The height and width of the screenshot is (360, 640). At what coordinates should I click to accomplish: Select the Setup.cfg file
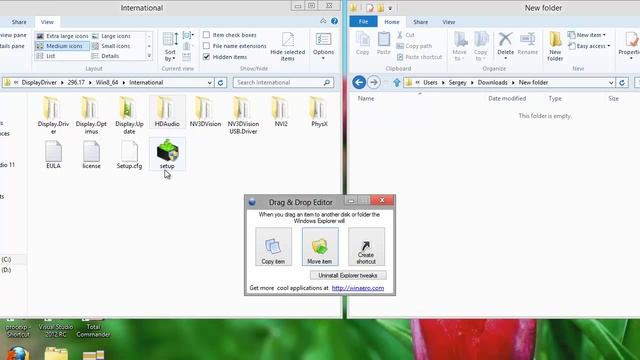(129, 154)
